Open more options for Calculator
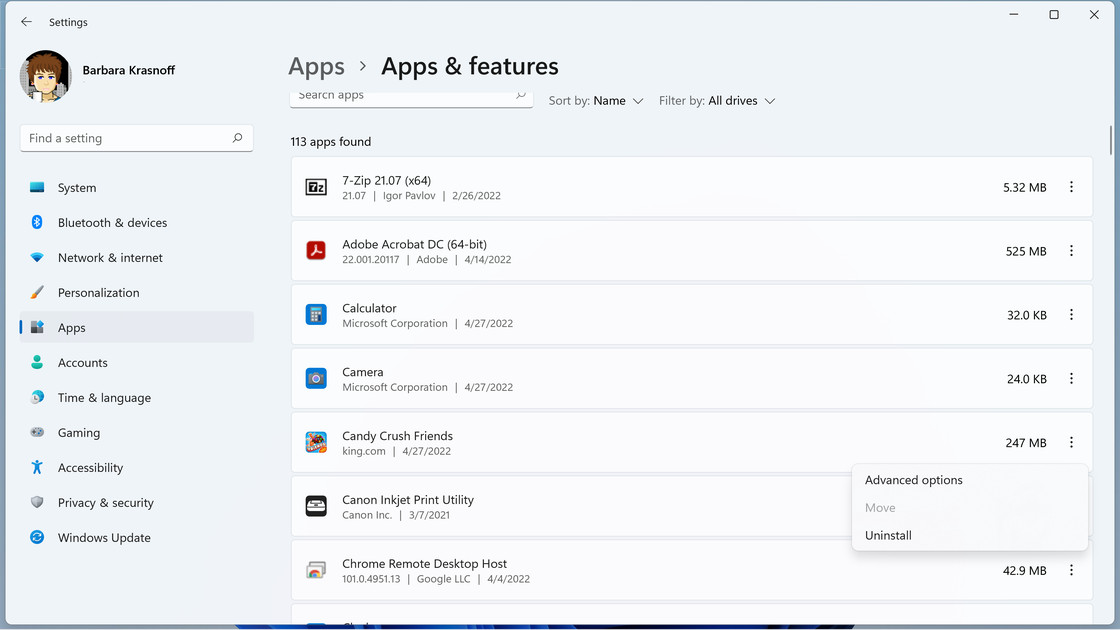The width and height of the screenshot is (1120, 630). (x=1071, y=314)
